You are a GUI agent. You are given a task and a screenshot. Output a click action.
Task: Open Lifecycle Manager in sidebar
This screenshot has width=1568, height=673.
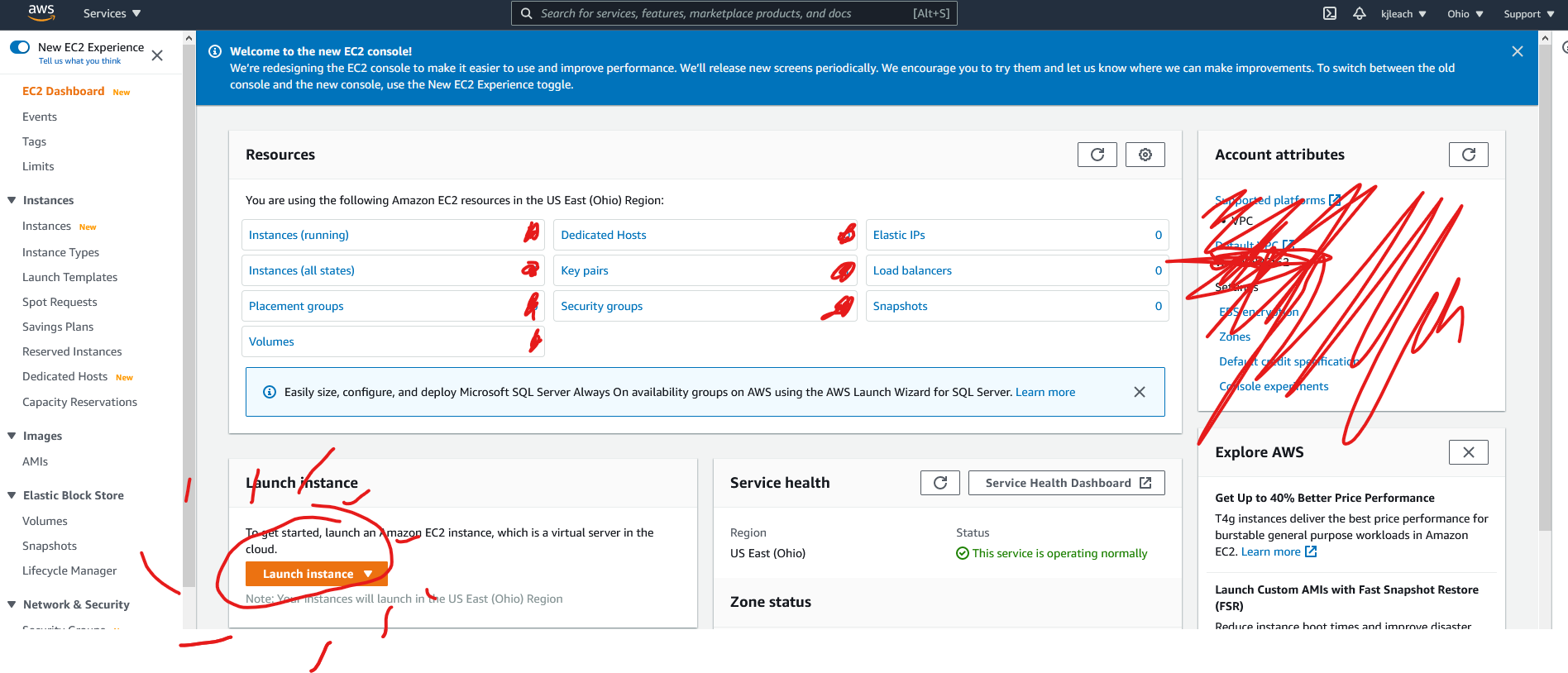tap(69, 570)
